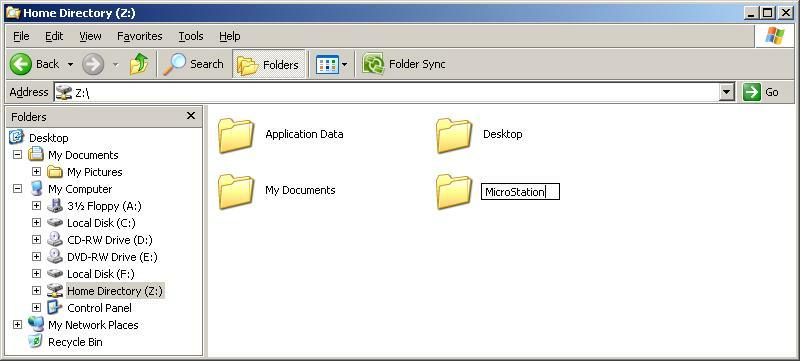Click the green Back arrow icon
Viewport: 800px width, 361px height.
tap(21, 64)
